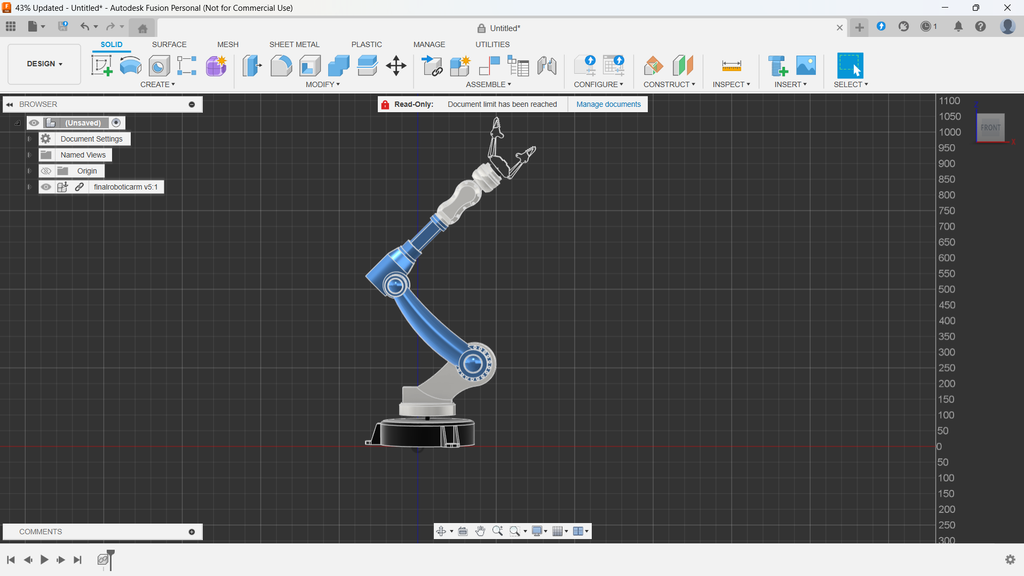Select the Combine tool

click(338, 65)
